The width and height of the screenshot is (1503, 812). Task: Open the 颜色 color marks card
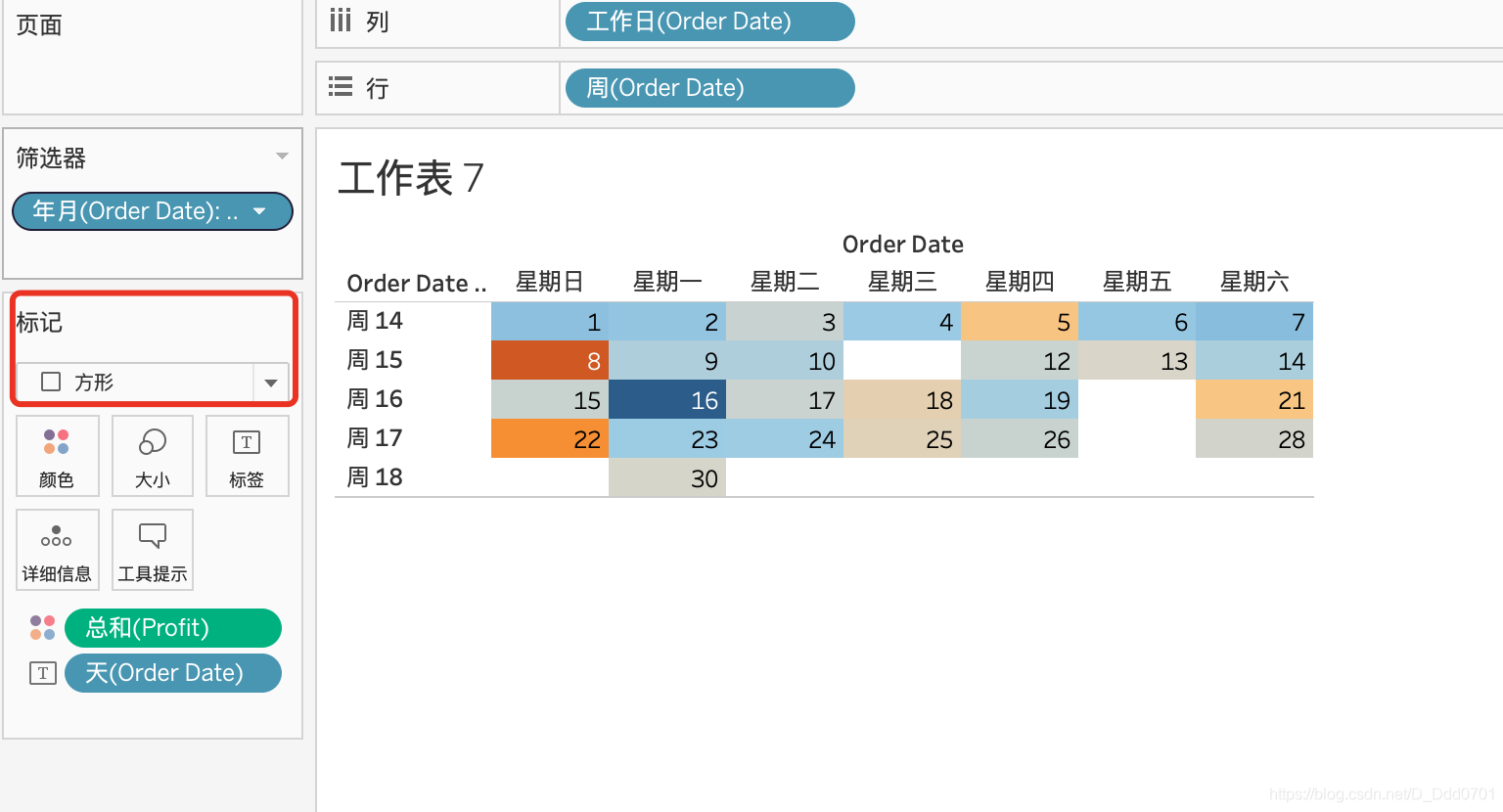pyautogui.click(x=57, y=456)
